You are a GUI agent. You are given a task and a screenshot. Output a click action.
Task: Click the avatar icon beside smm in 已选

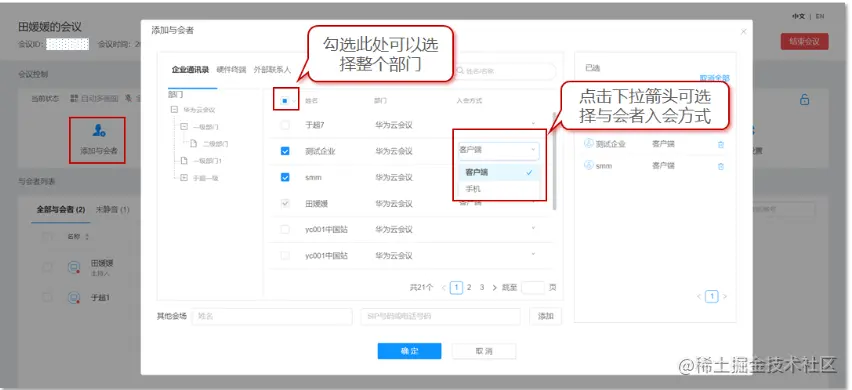point(588,165)
